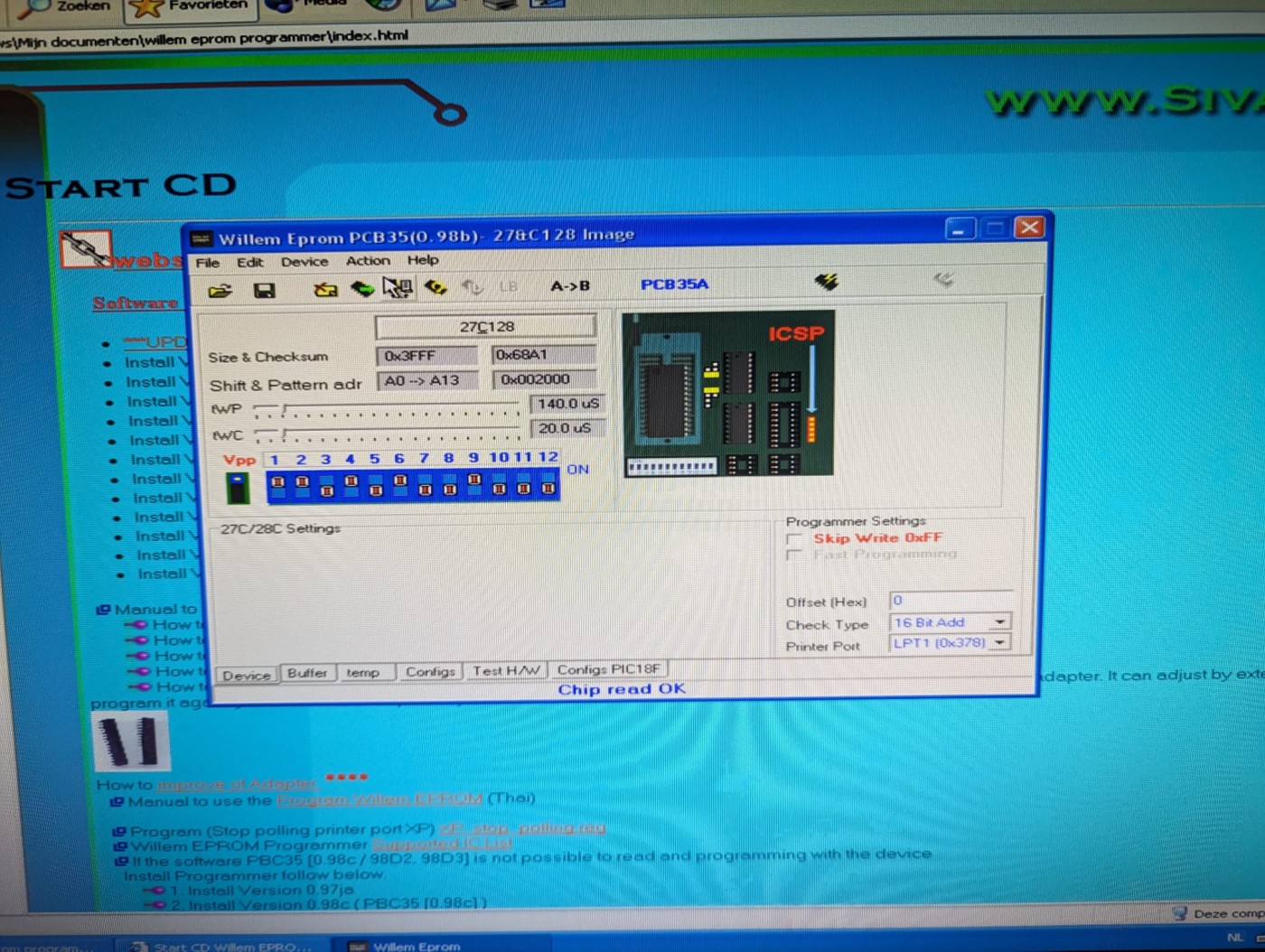Switch to the Device tab
This screenshot has height=952, width=1265.
coord(247,675)
